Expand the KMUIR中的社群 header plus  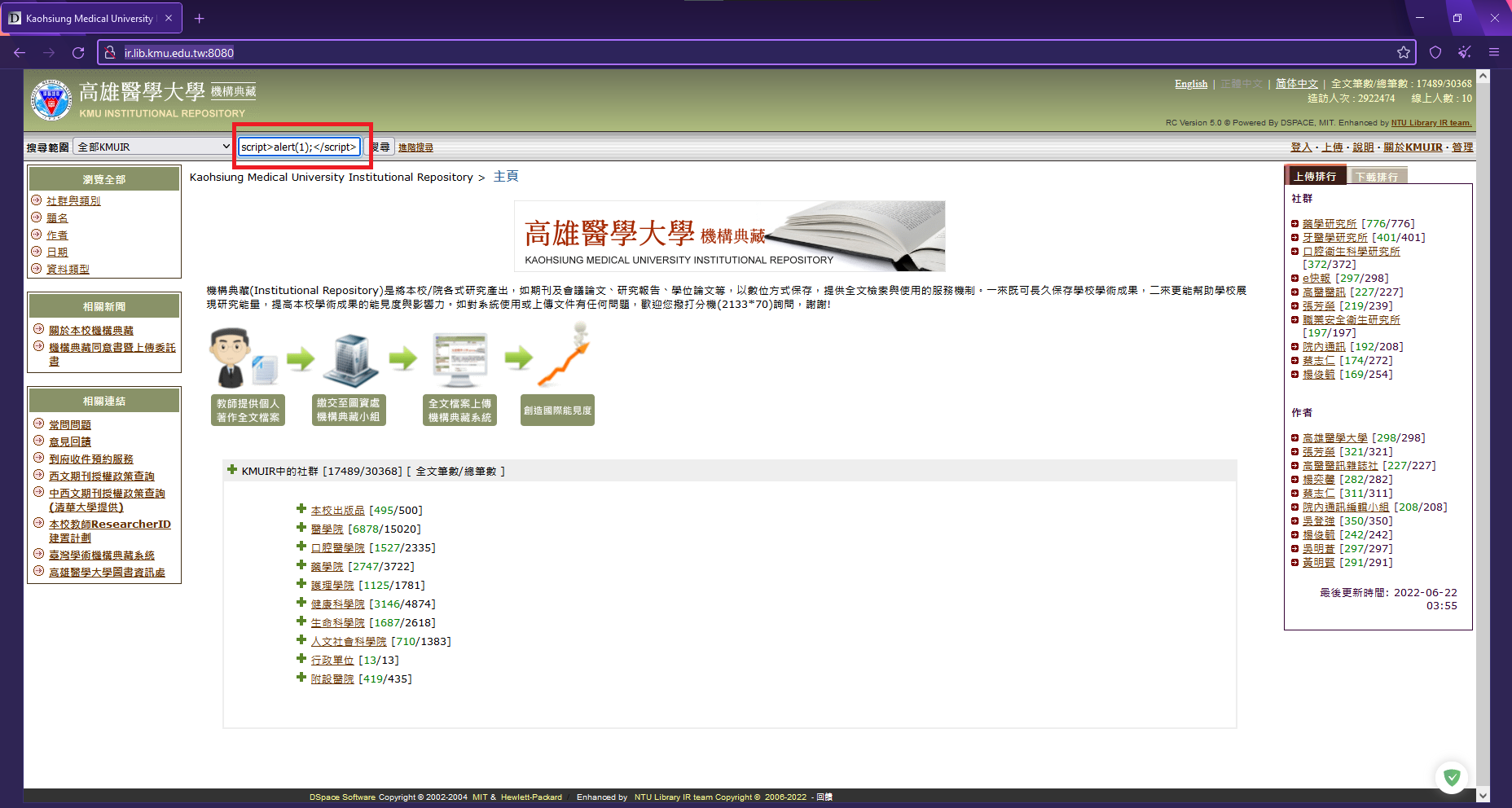tap(232, 470)
